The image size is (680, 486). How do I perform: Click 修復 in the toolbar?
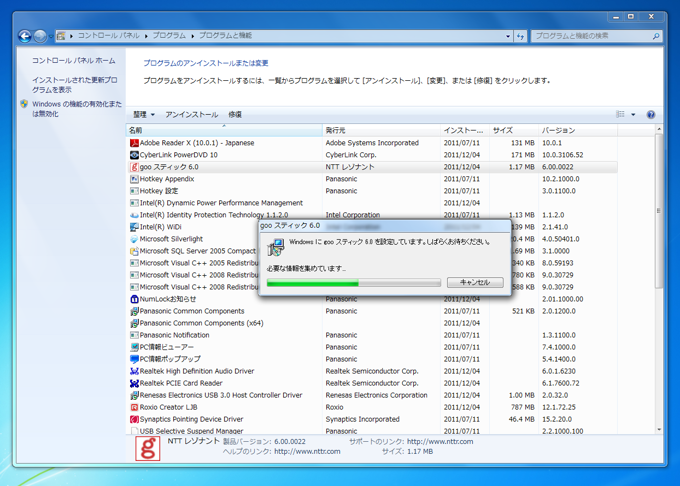pyautogui.click(x=235, y=114)
